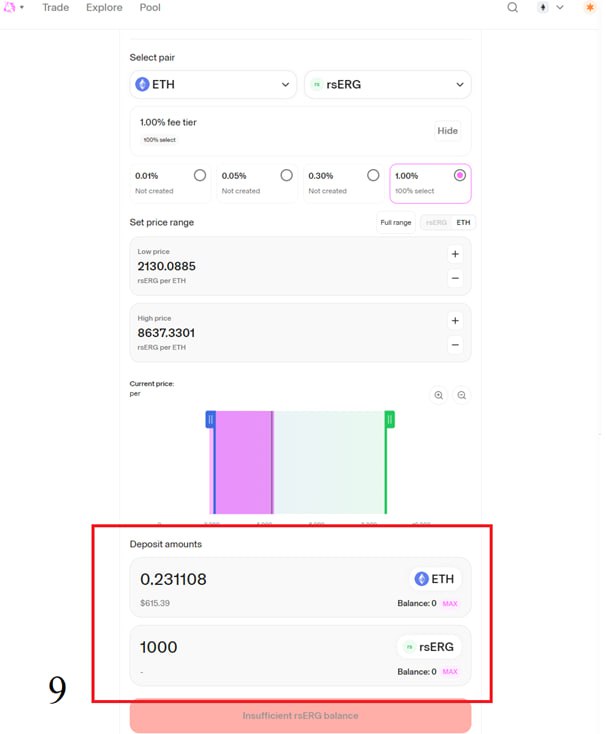The width and height of the screenshot is (606, 734).
Task: Zoom out on the price chart
Action: click(x=461, y=395)
